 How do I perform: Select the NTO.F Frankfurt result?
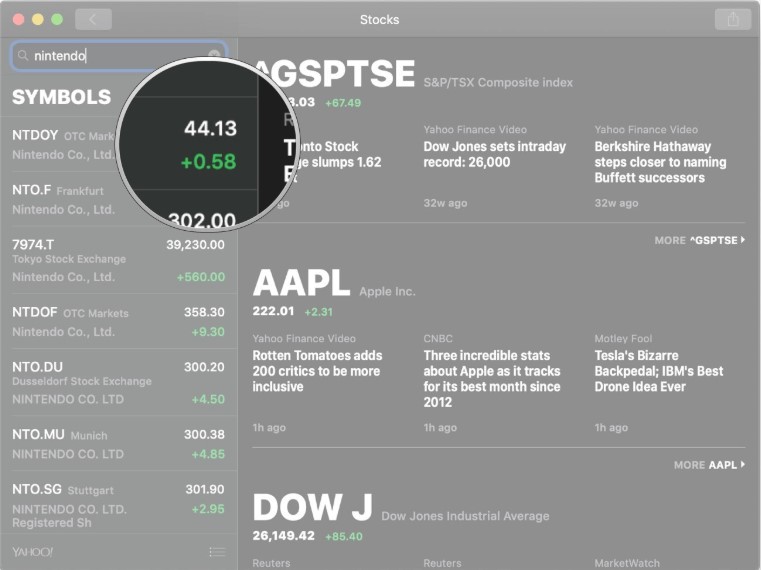click(119, 199)
